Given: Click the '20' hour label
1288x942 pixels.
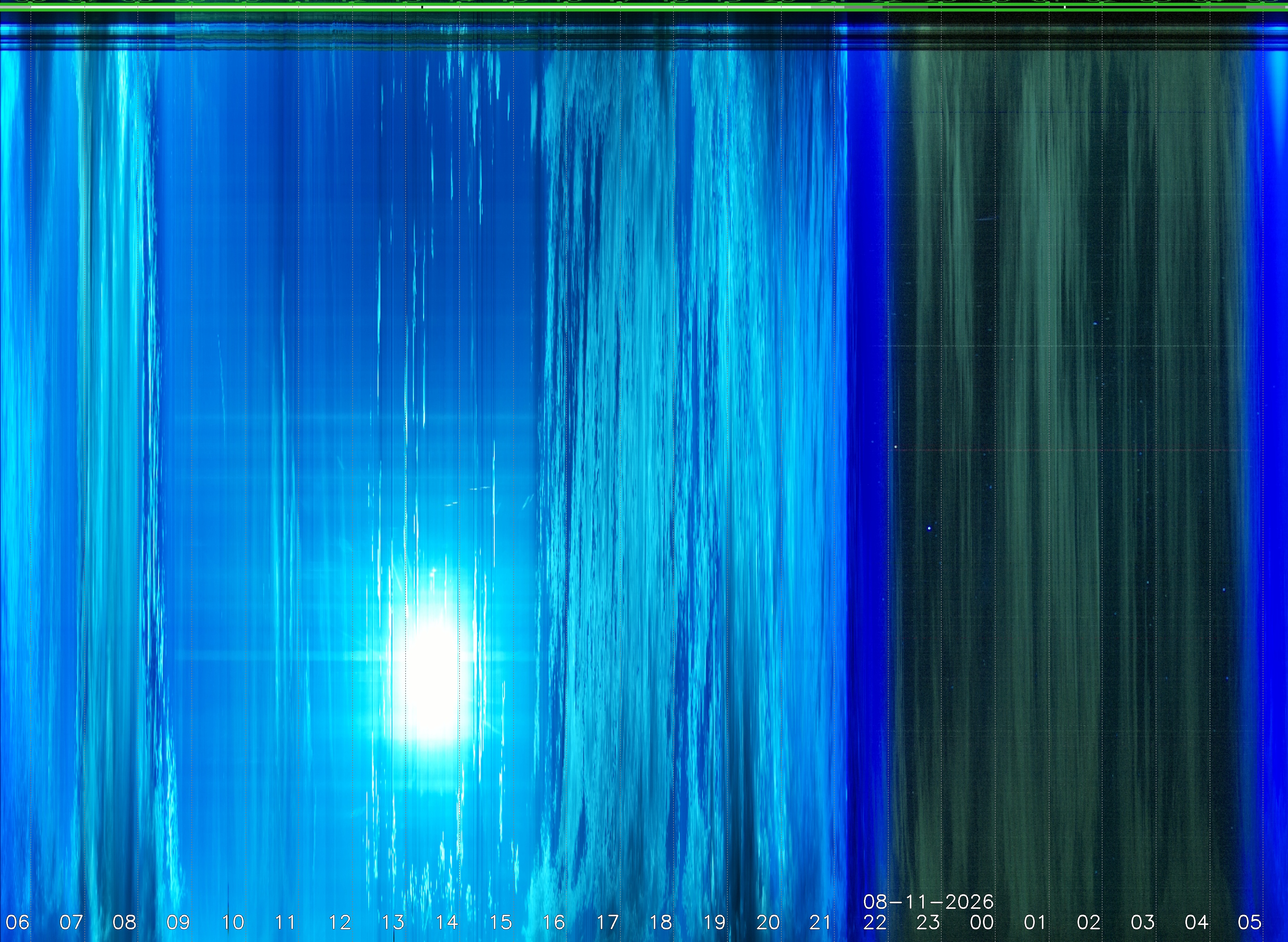Looking at the screenshot, I should click(x=768, y=922).
